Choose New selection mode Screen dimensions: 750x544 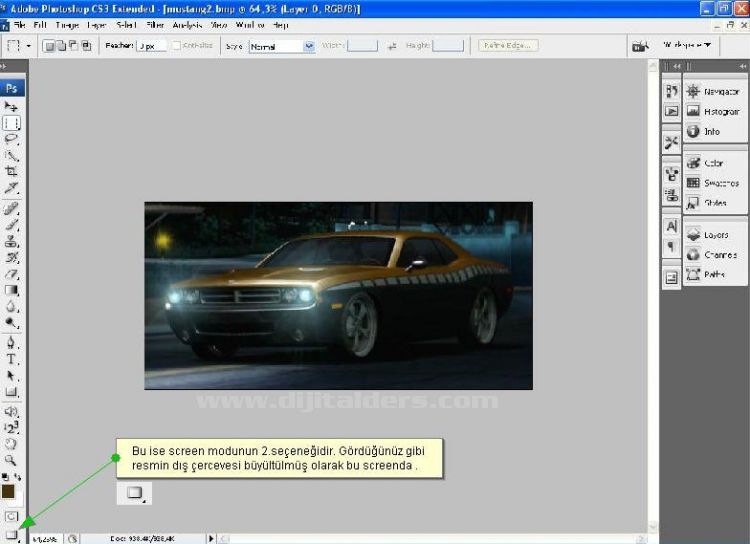coord(48,46)
